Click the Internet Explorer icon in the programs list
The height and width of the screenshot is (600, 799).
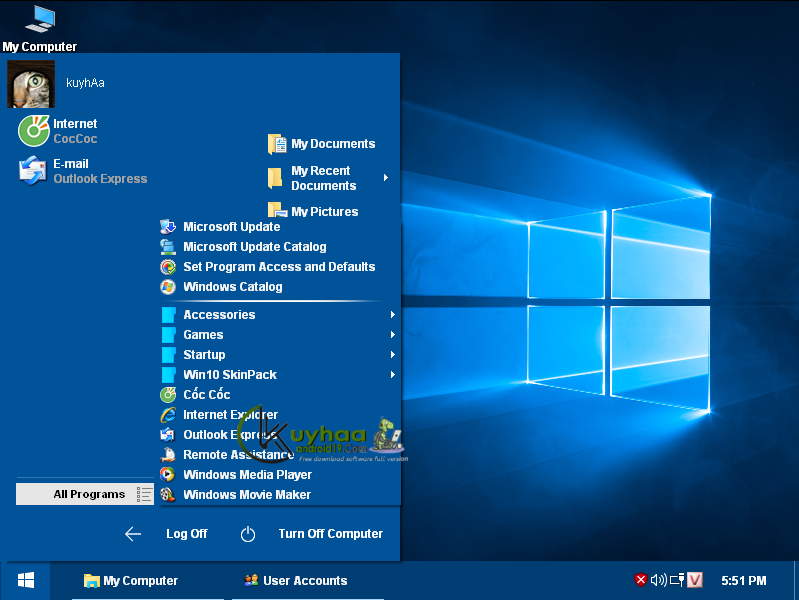click(168, 414)
